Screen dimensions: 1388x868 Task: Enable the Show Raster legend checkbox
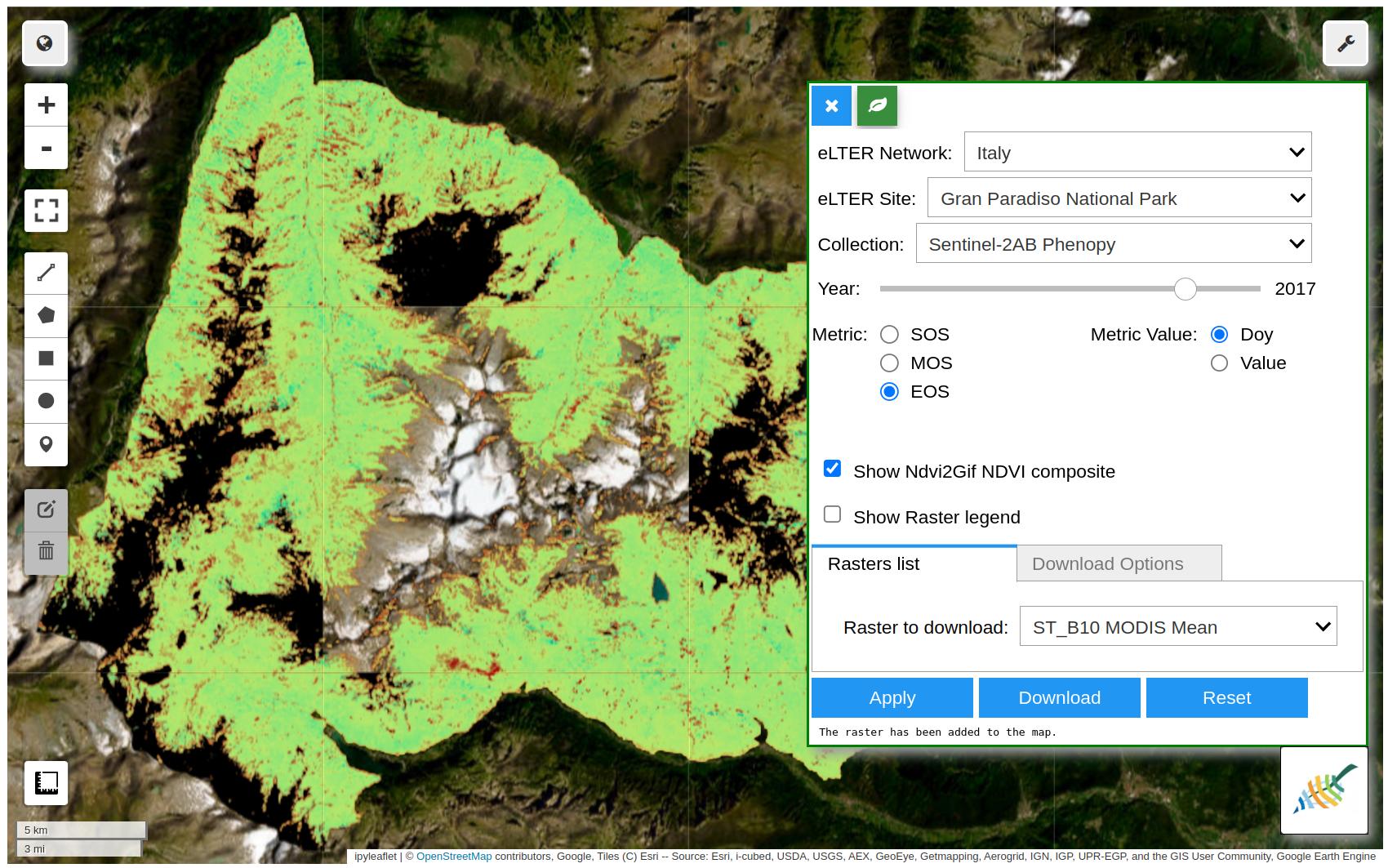[832, 514]
